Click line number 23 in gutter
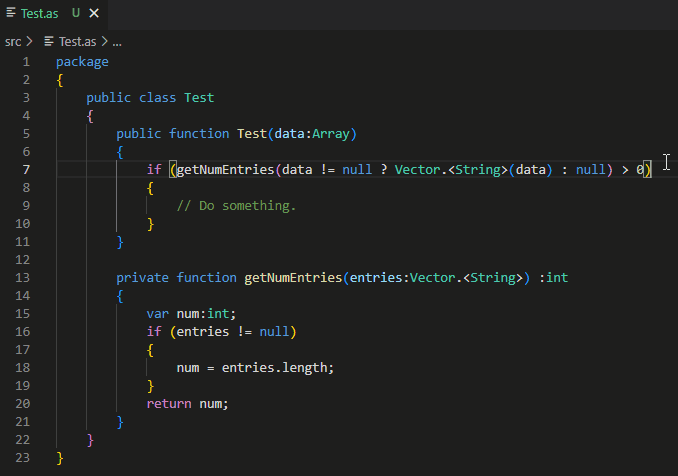678x476 pixels. [x=22, y=457]
